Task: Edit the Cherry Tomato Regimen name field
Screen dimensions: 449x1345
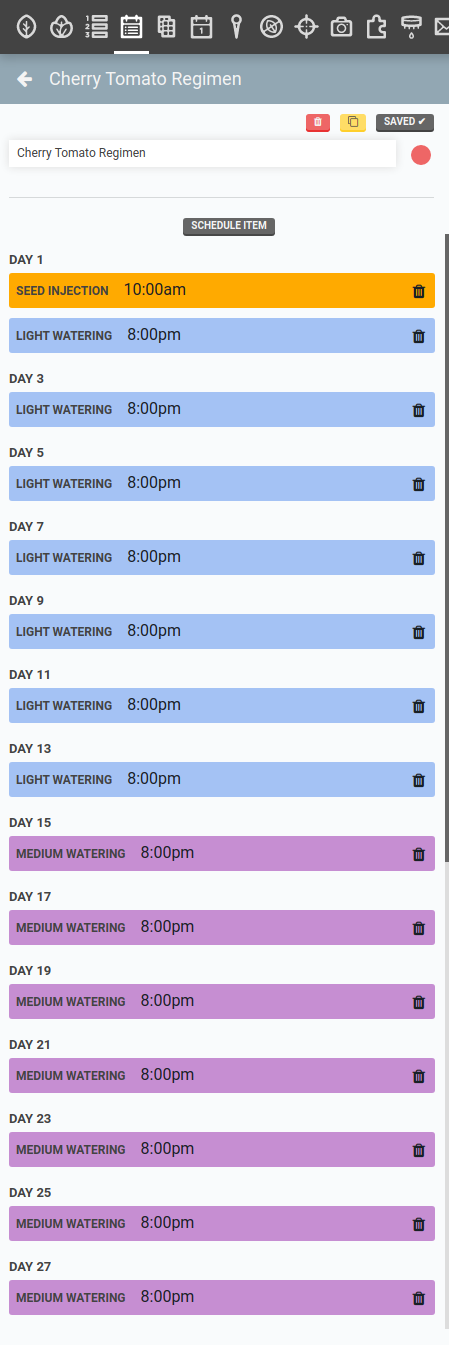Action: [203, 153]
